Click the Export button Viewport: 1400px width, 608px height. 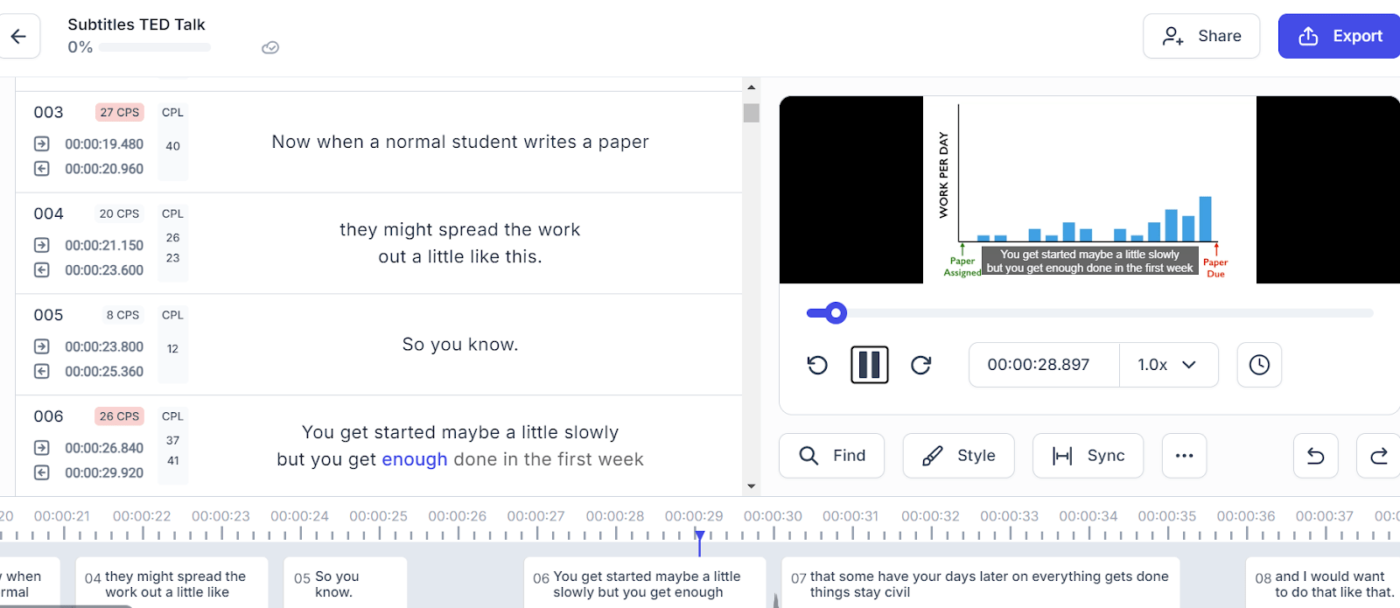click(1339, 36)
